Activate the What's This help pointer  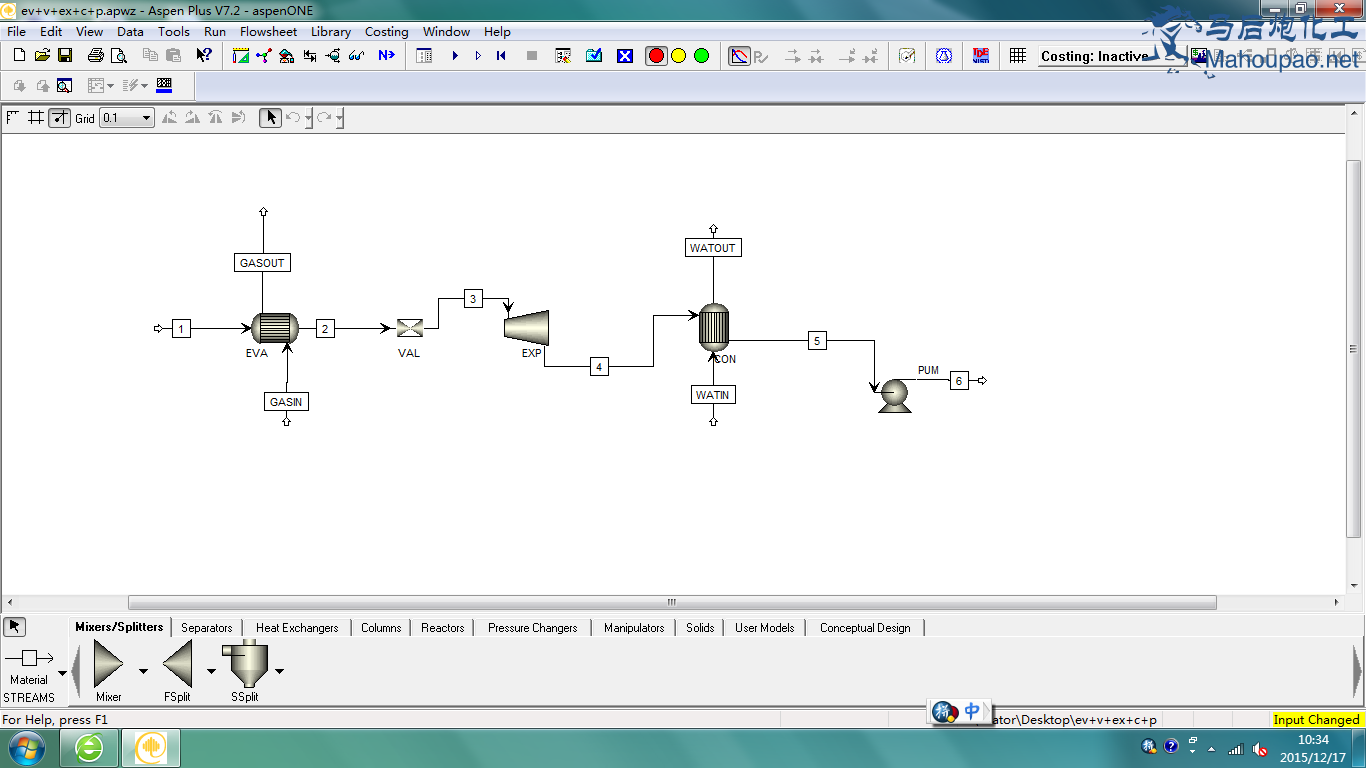(204, 56)
